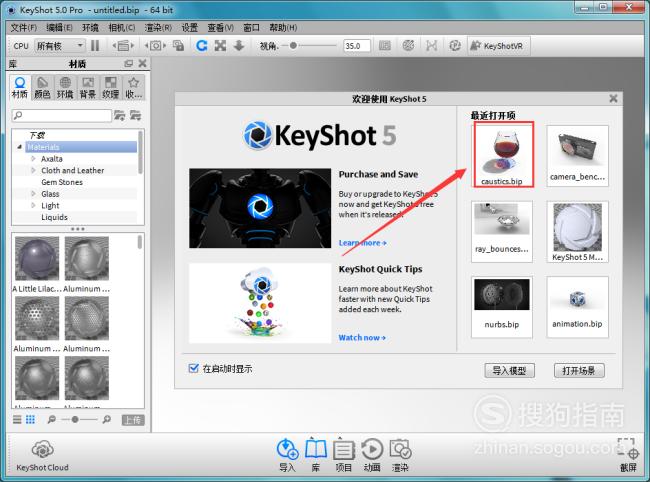Click the center and fit model icon
This screenshot has height=482, width=650.
(220, 45)
